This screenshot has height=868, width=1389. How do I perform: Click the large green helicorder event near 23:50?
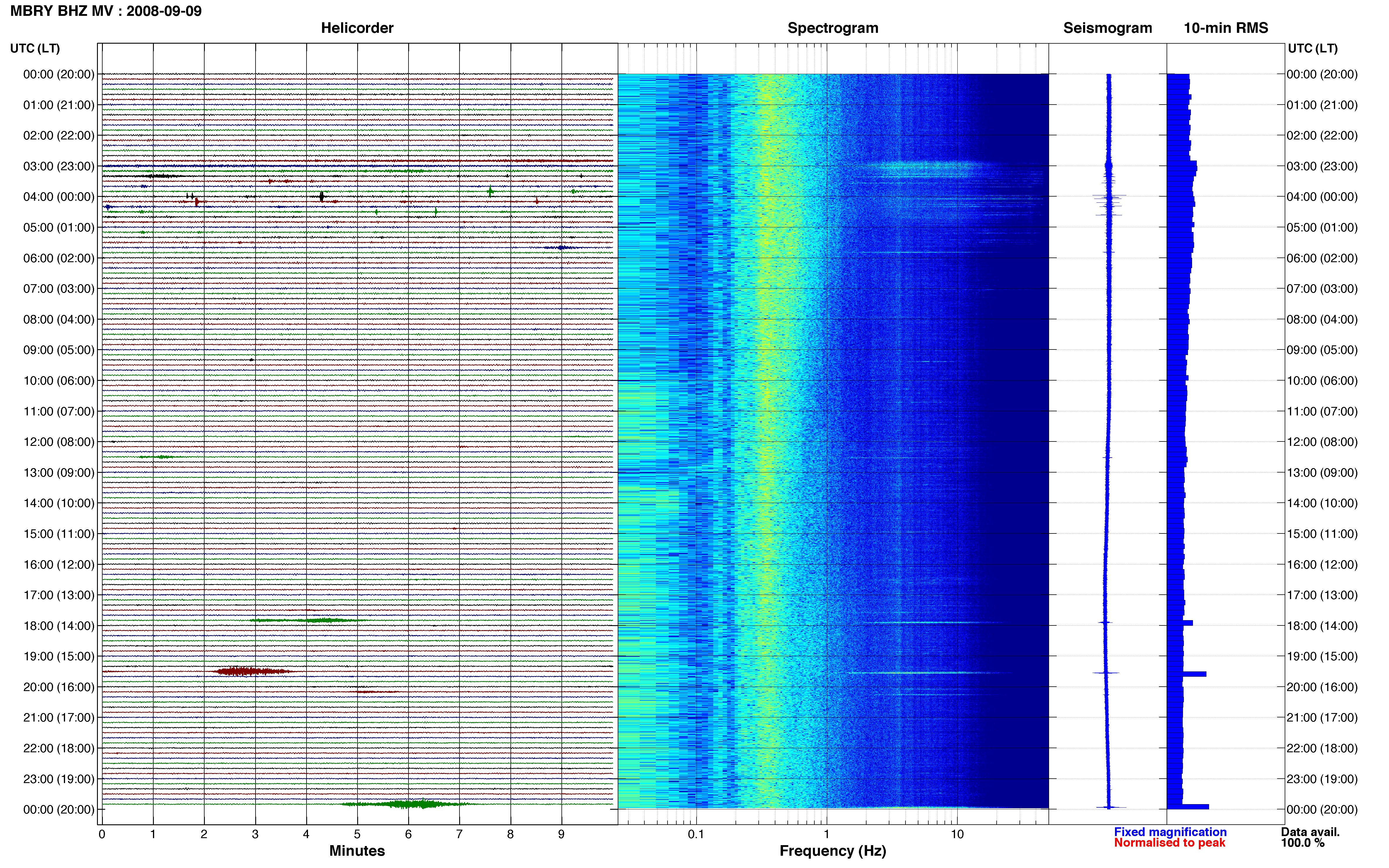pyautogui.click(x=408, y=804)
